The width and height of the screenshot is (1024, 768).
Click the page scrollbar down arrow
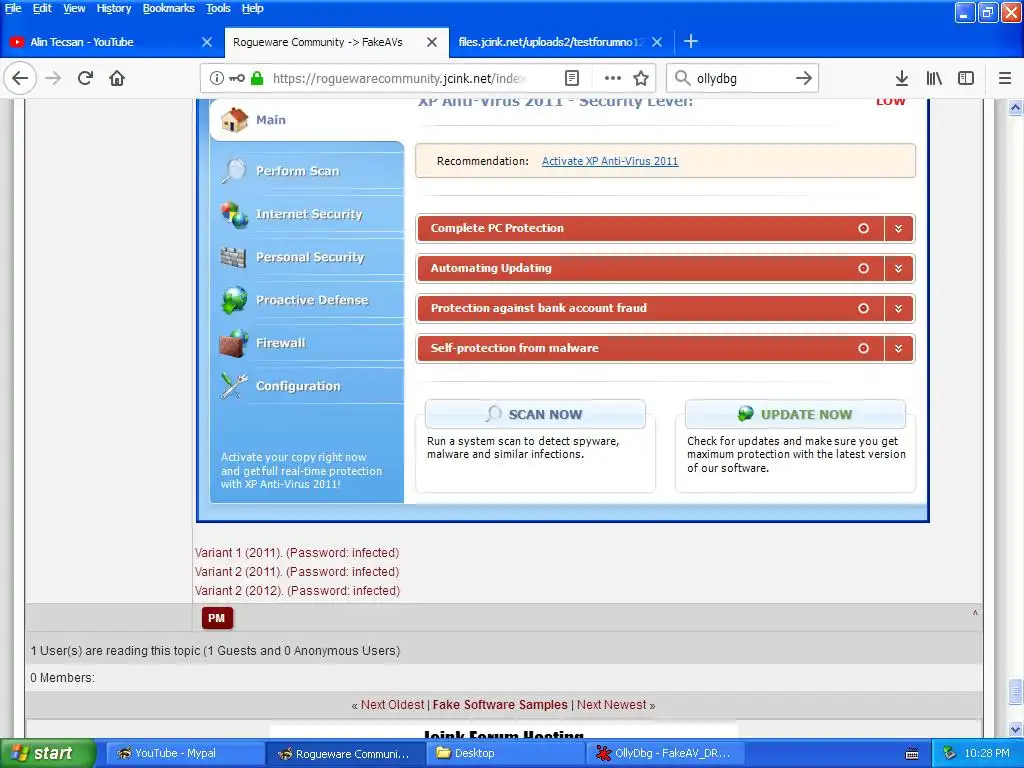[x=1015, y=729]
